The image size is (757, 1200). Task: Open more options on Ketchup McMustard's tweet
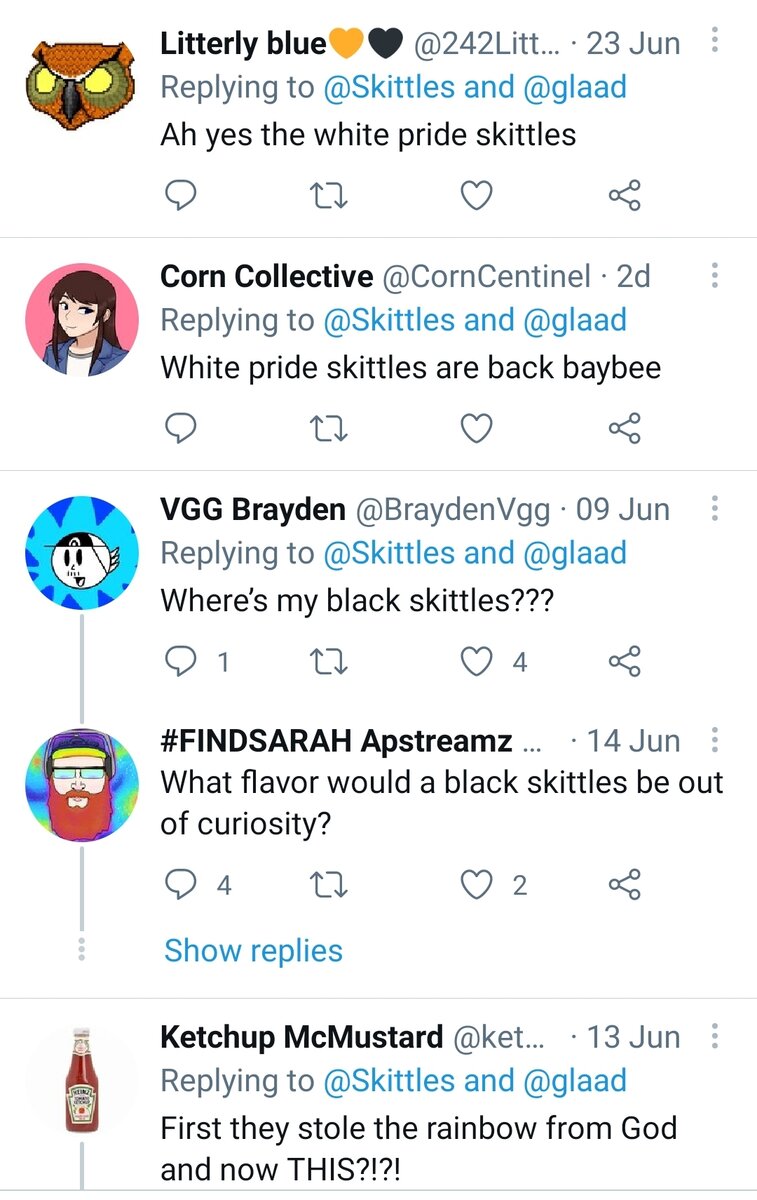coord(715,1036)
